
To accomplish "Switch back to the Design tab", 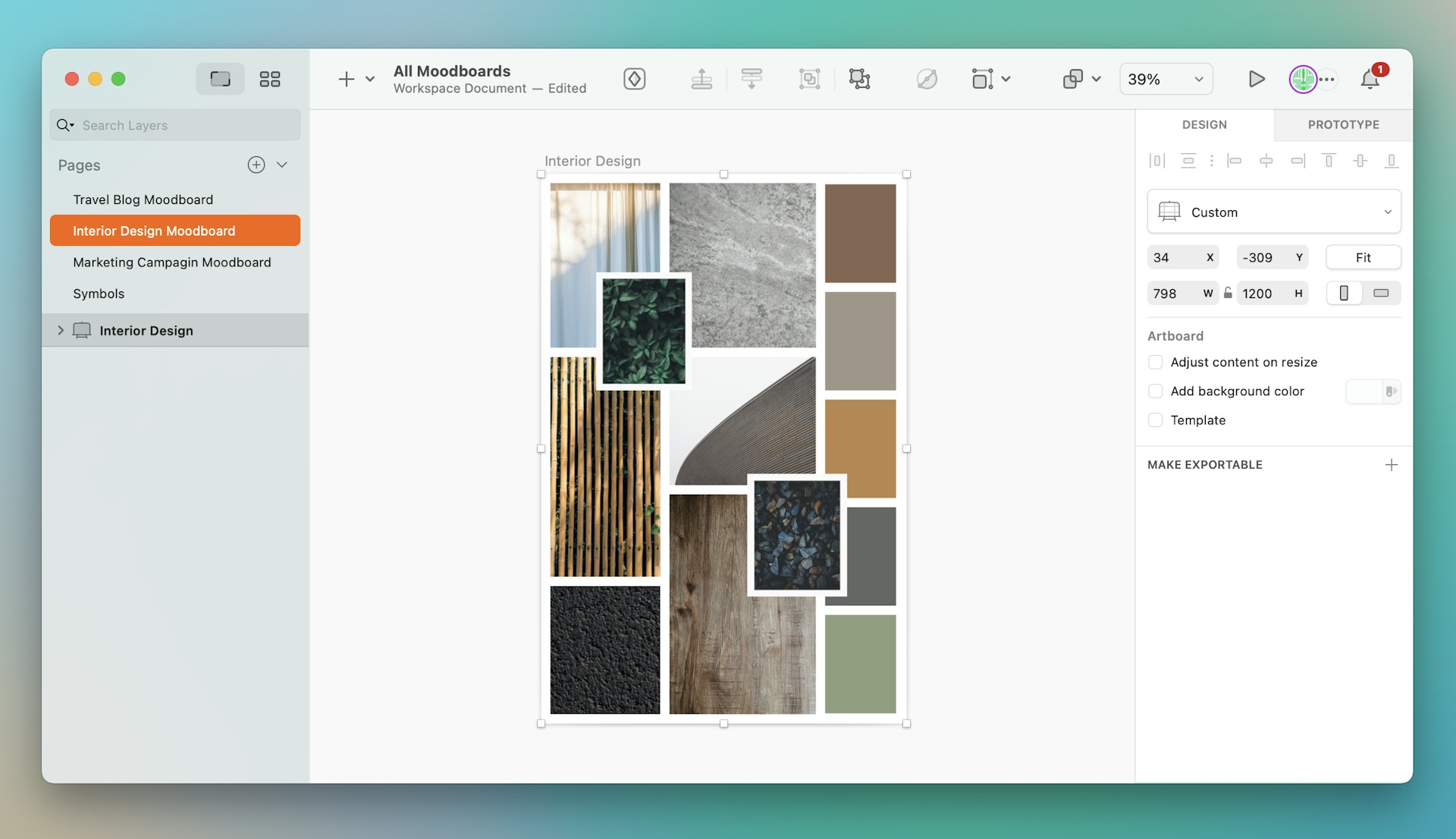I will (1205, 124).
